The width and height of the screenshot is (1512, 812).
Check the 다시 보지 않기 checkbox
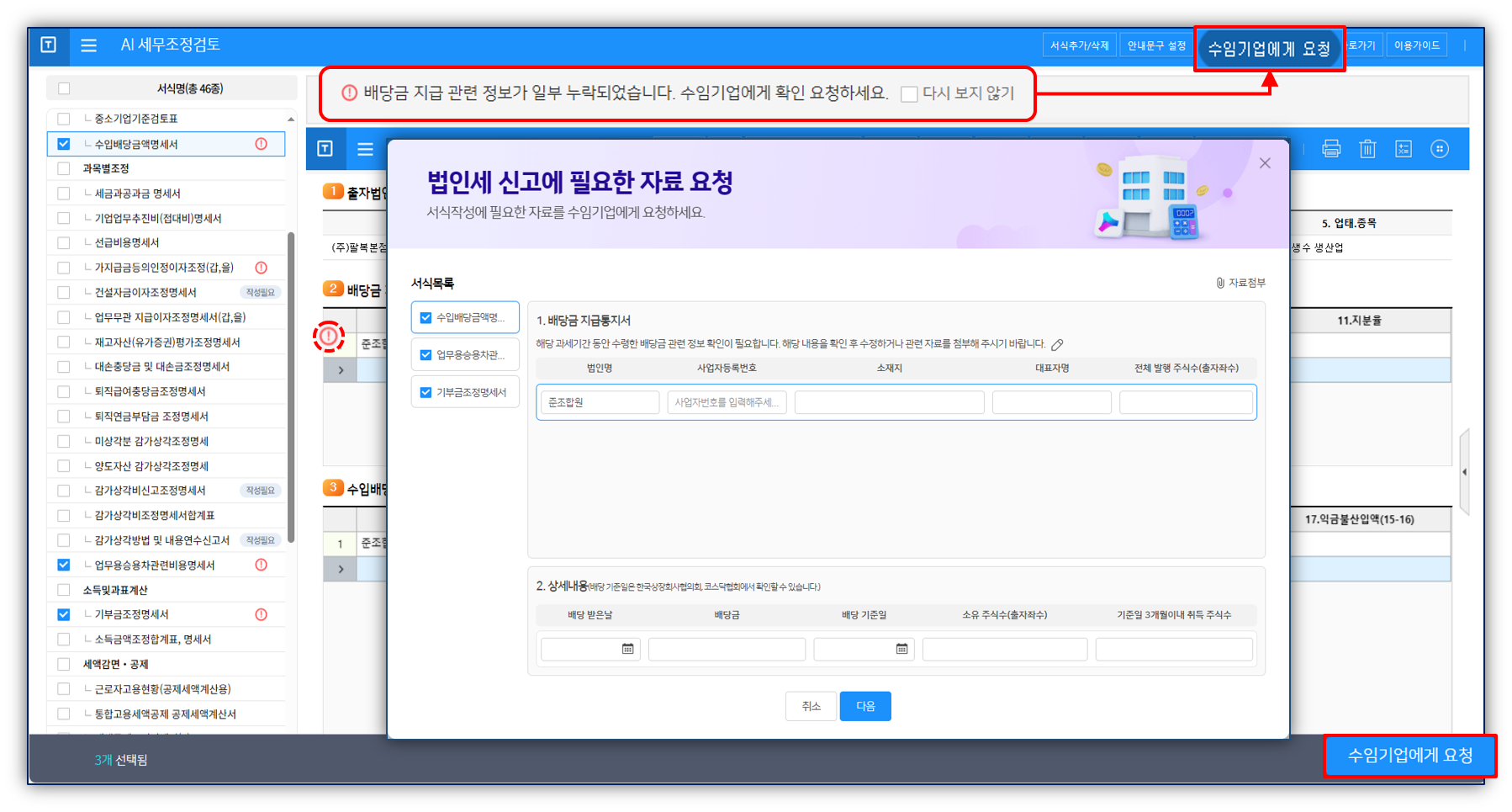[x=909, y=94]
